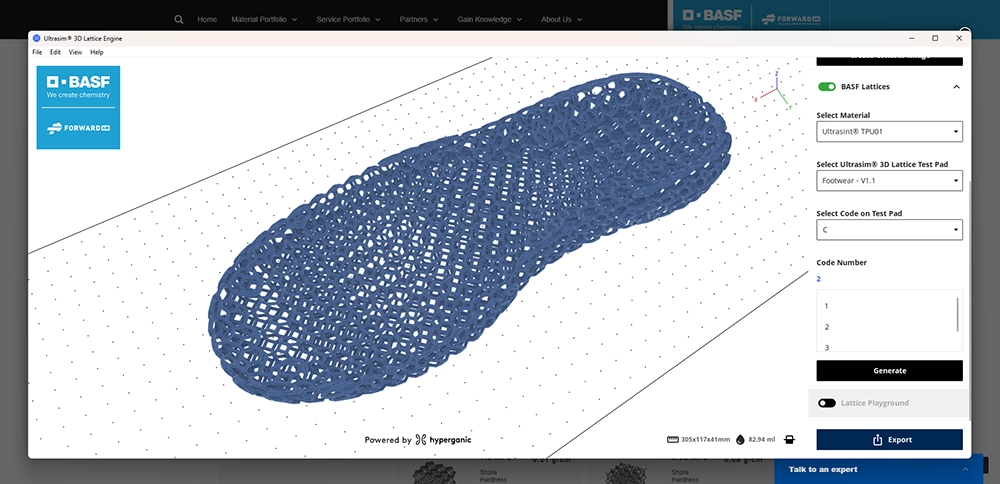Click the blue Code Number value 2
The image size is (1000, 484).
818,279
